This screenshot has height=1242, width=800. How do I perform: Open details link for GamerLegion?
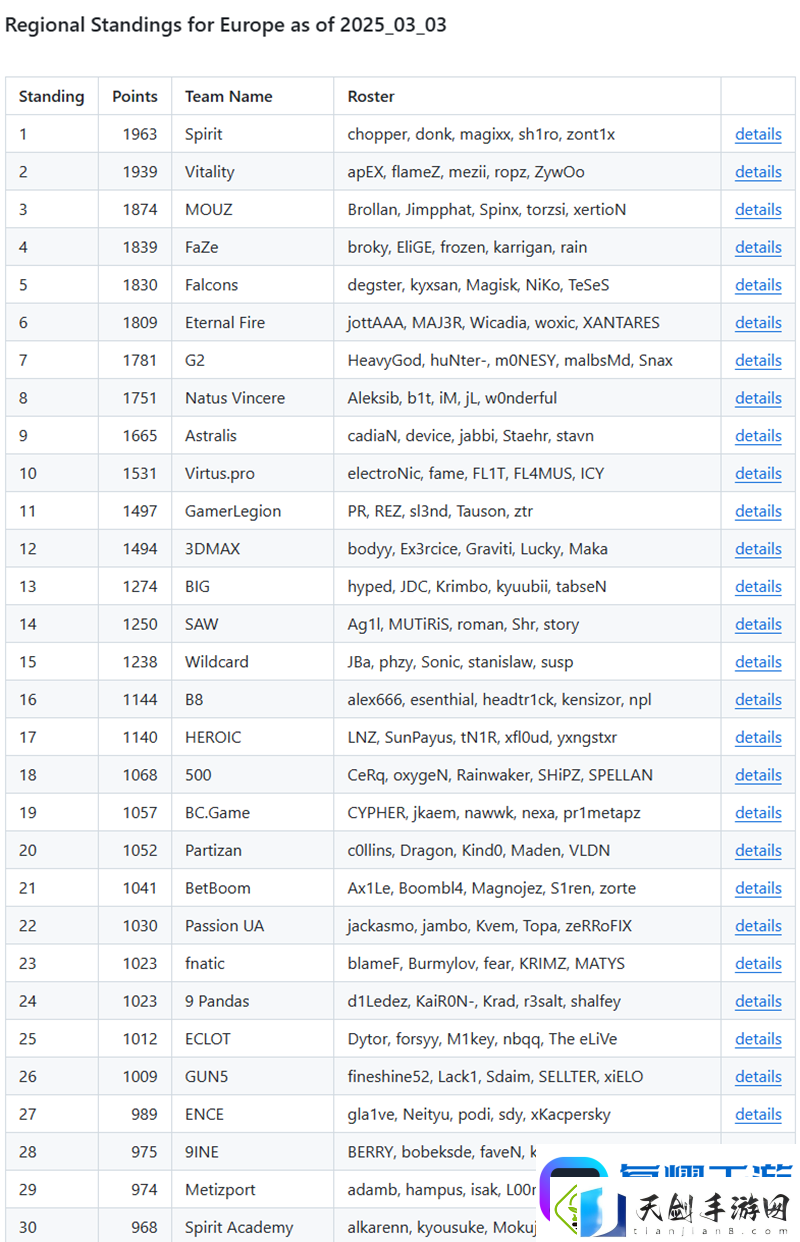coord(758,511)
